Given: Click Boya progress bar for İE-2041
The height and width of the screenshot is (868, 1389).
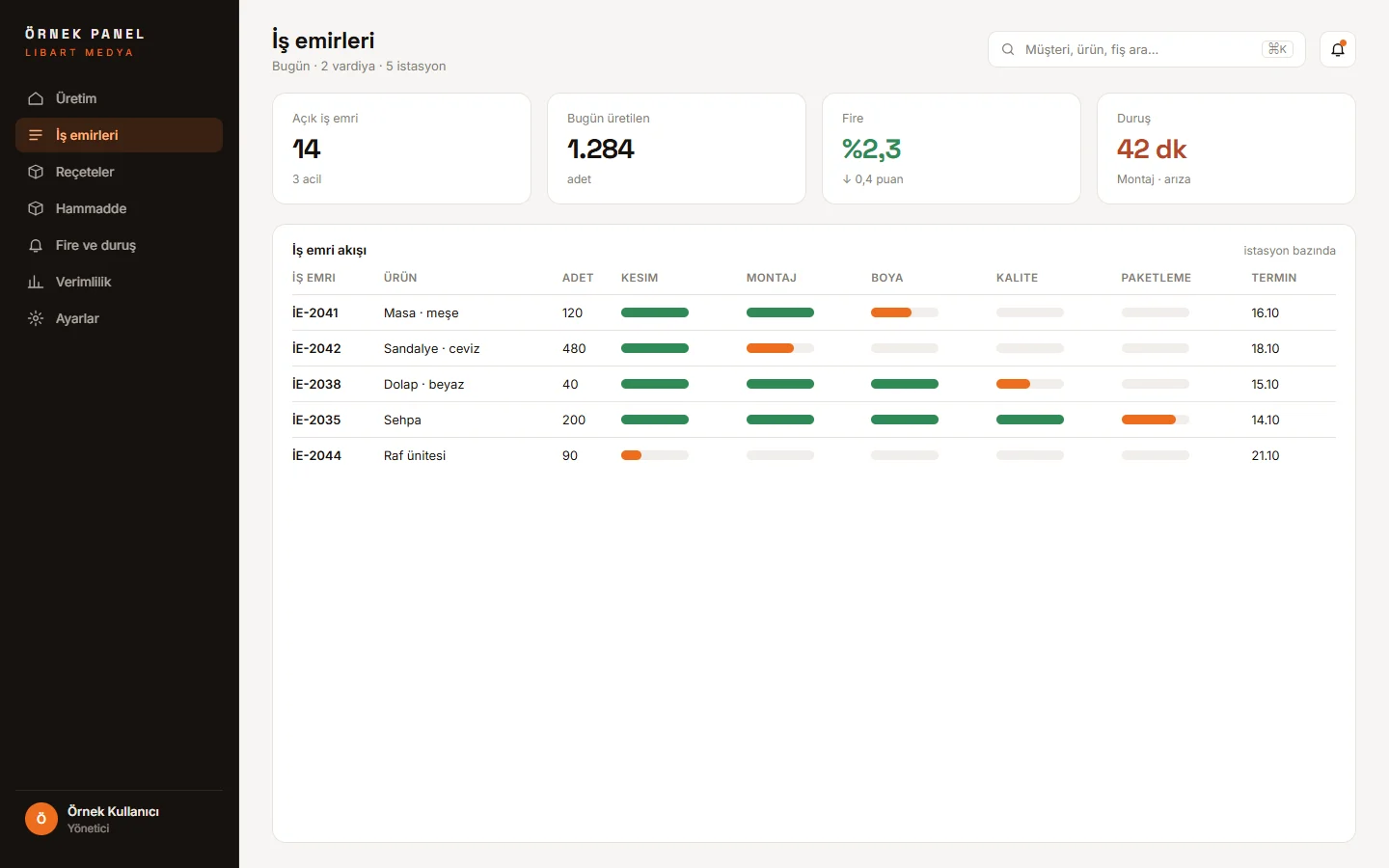Looking at the screenshot, I should pyautogui.click(x=905, y=312).
